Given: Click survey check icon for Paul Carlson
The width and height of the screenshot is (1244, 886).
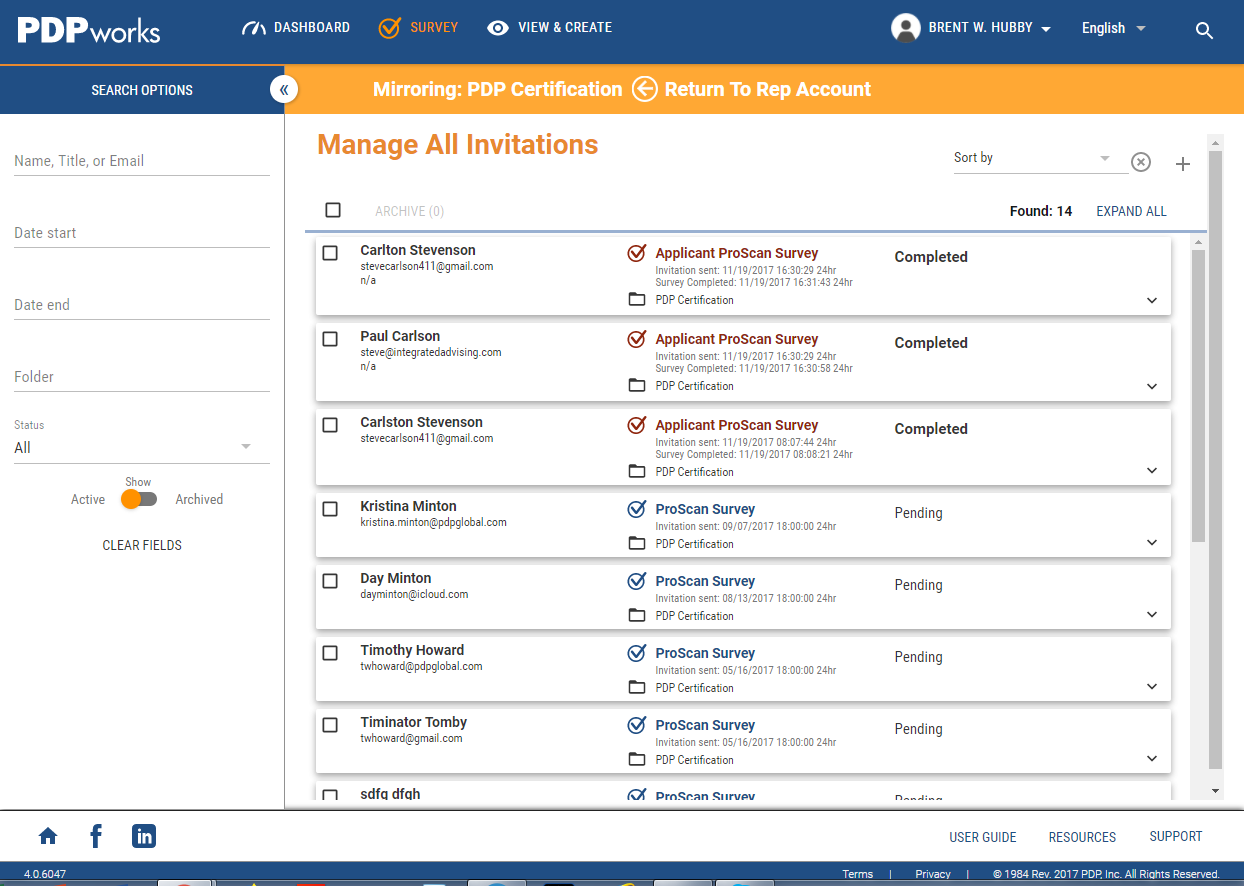Looking at the screenshot, I should coord(637,339).
